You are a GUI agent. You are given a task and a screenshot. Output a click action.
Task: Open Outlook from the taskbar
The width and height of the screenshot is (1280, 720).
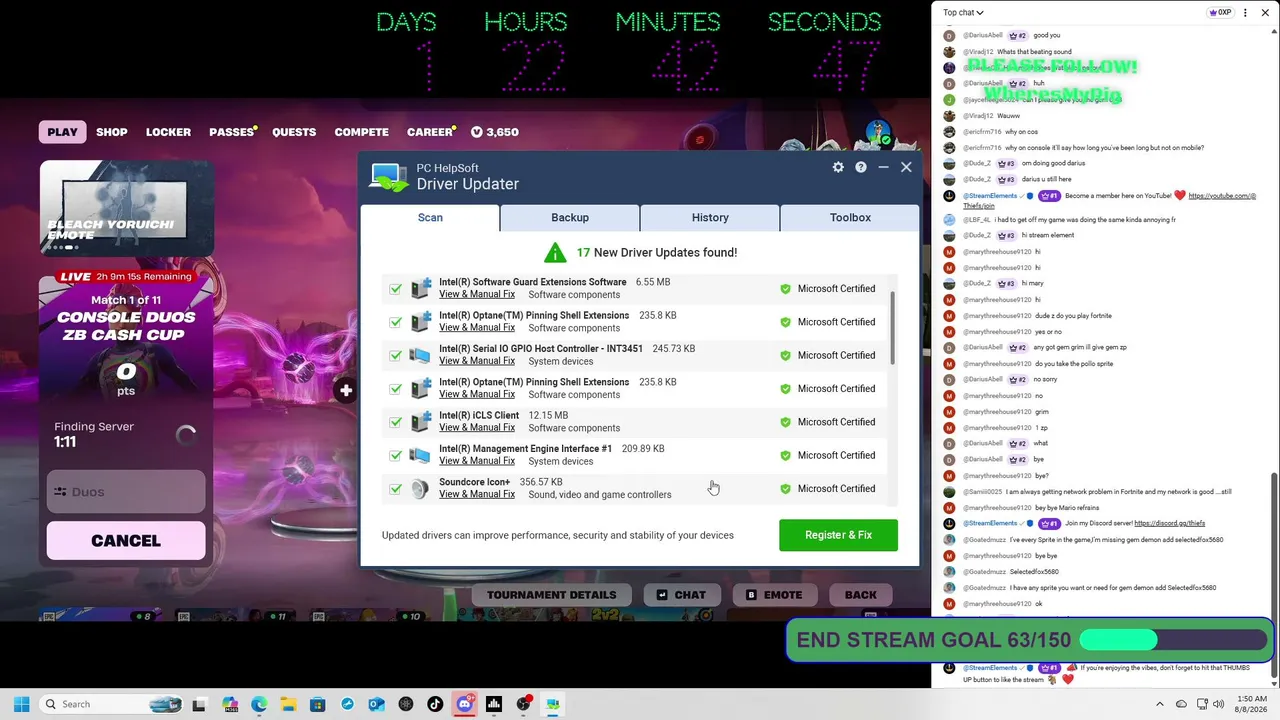click(376, 704)
